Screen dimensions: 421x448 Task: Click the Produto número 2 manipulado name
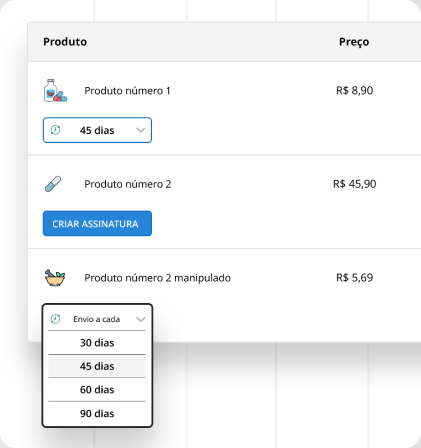[x=157, y=278]
